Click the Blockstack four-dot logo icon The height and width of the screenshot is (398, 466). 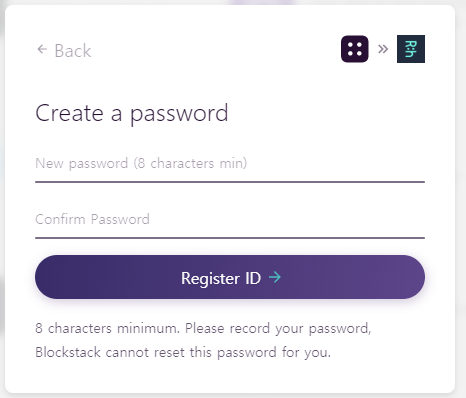pos(355,49)
